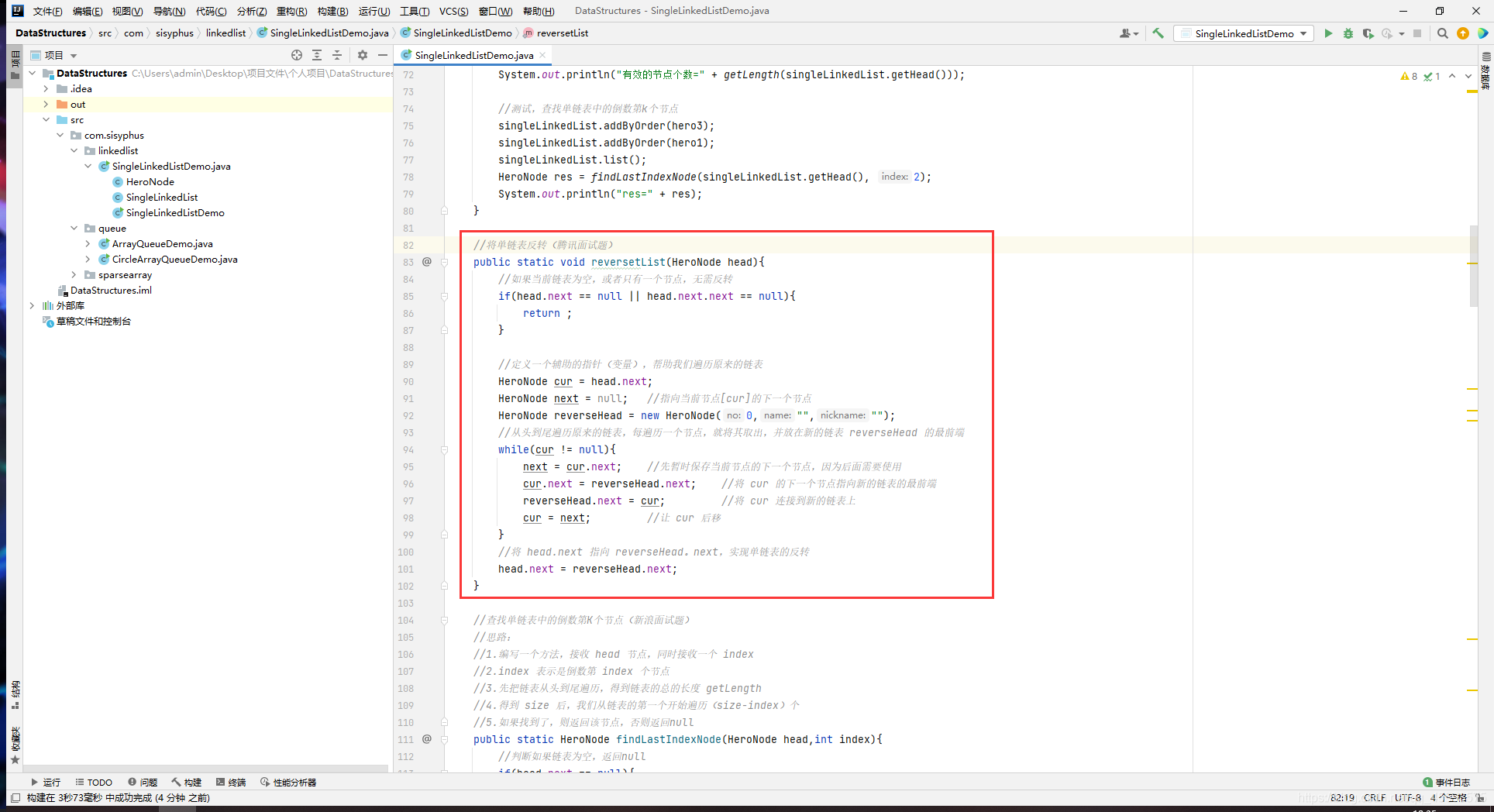
Task: Click the gutter annotation icon at line 111
Action: (427, 739)
